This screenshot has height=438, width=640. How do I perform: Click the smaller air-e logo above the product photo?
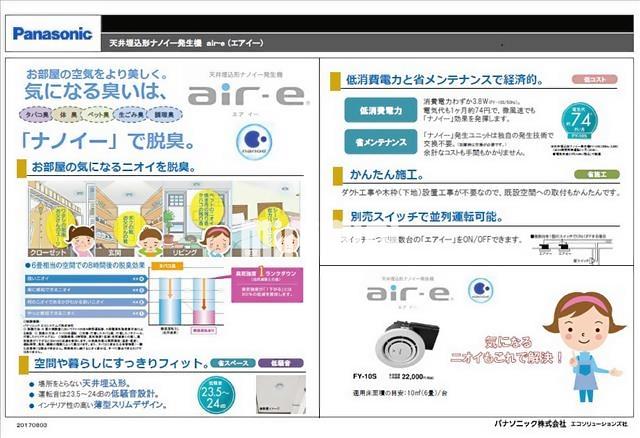point(409,293)
